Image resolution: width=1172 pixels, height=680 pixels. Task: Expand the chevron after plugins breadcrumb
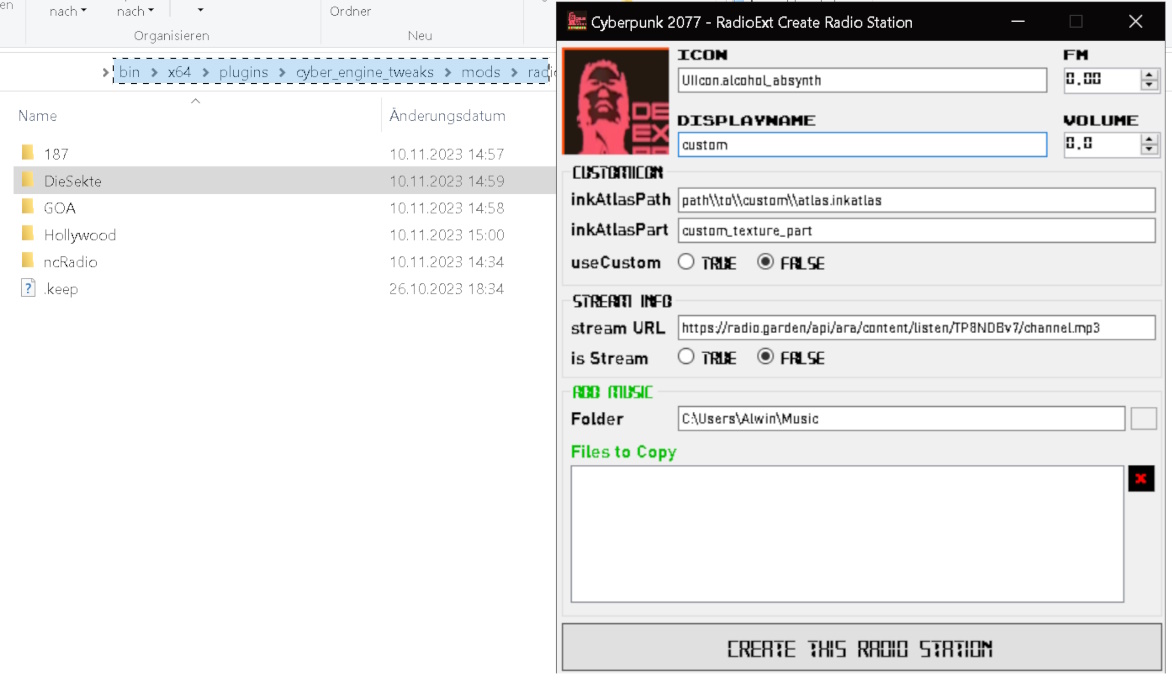(x=282, y=72)
